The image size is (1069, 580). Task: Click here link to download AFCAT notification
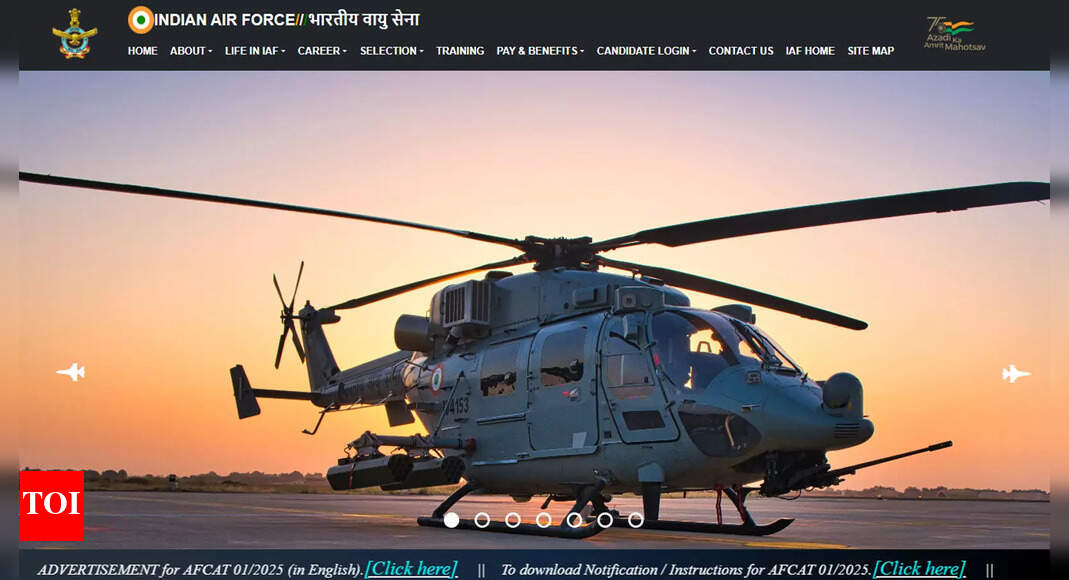pos(919,569)
